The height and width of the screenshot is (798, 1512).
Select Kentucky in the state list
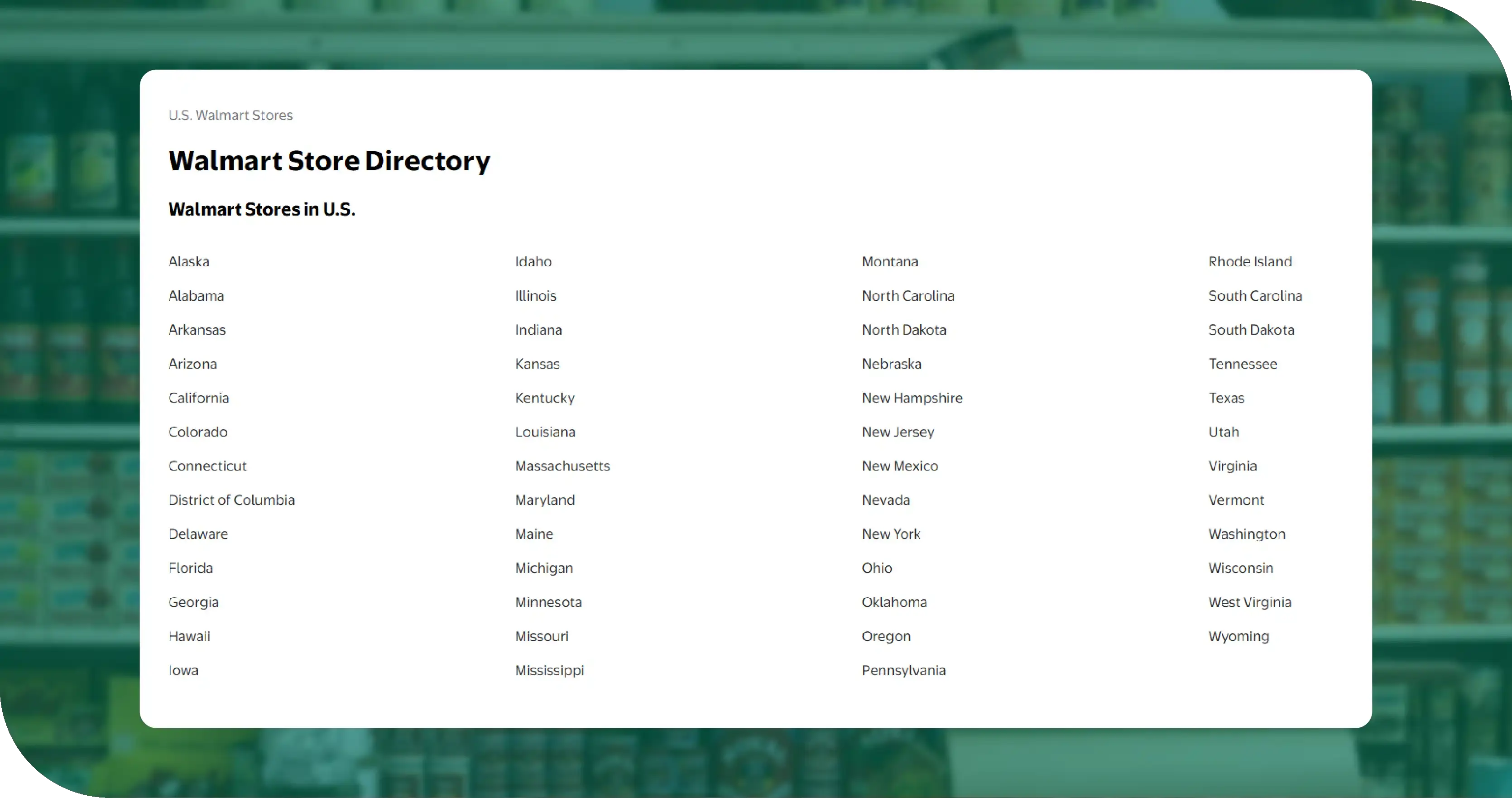pos(545,398)
